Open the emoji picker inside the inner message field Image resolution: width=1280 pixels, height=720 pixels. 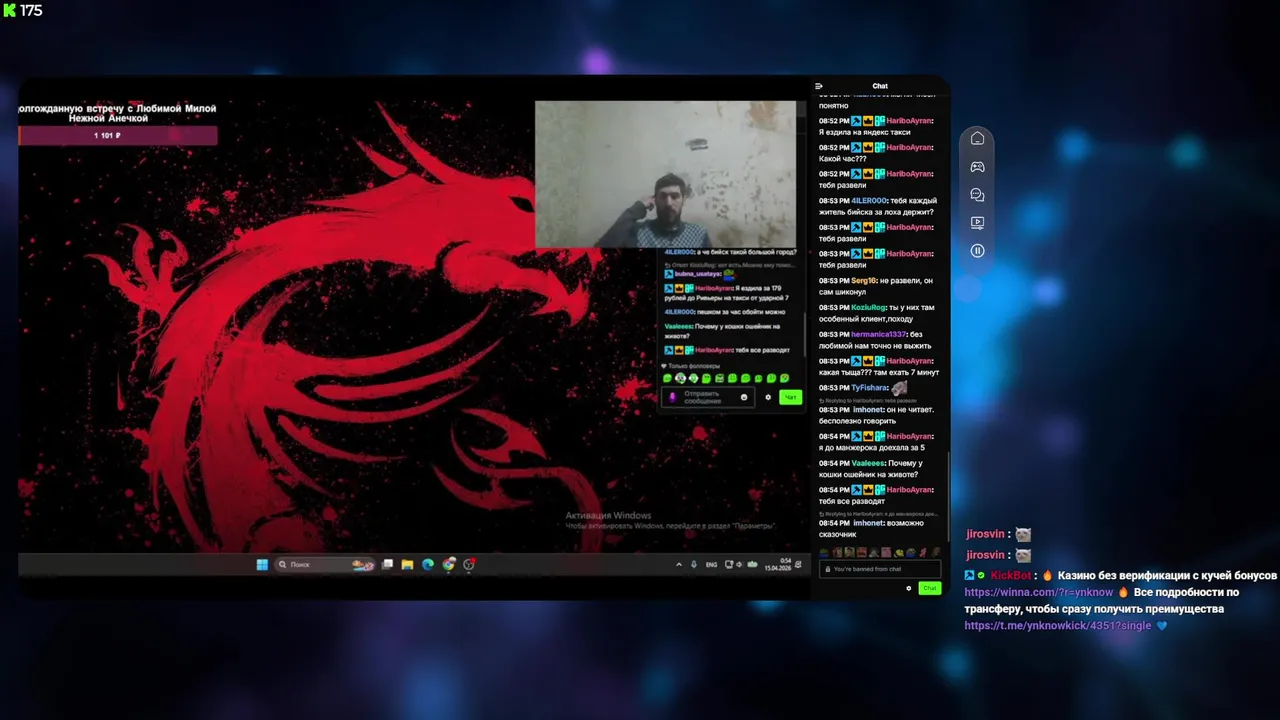[x=744, y=397]
